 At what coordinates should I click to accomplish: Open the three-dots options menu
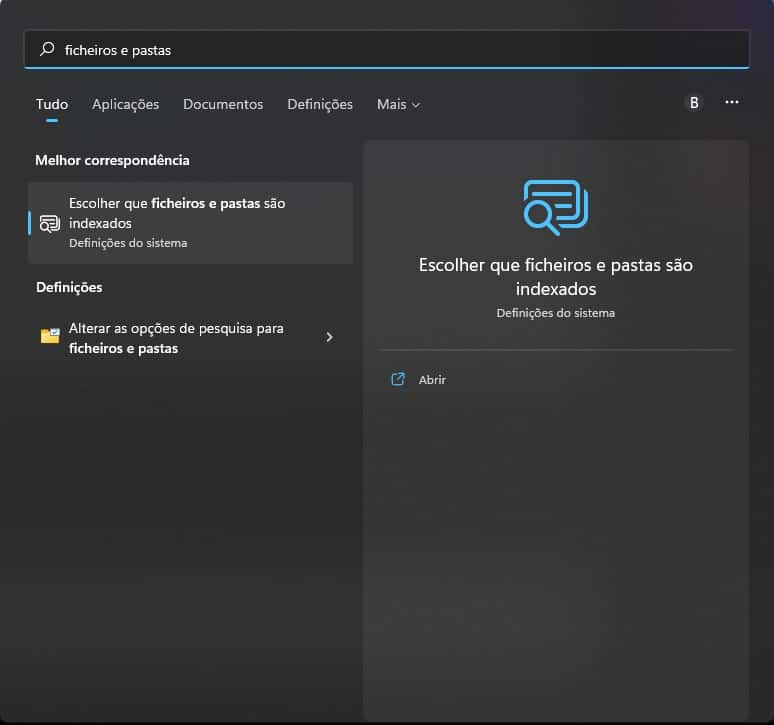pos(732,102)
